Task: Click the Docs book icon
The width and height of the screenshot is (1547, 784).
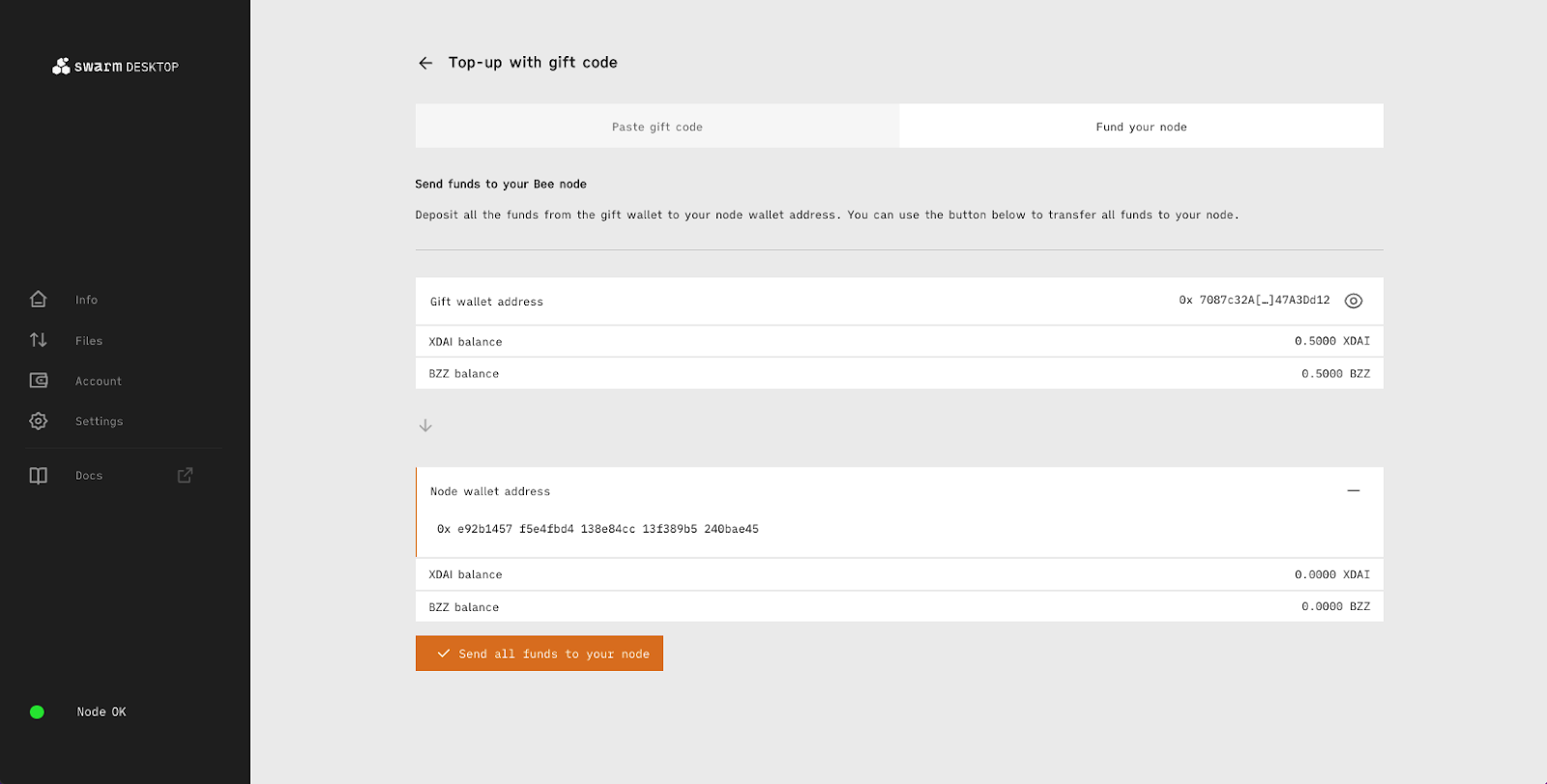Action: 39,476
